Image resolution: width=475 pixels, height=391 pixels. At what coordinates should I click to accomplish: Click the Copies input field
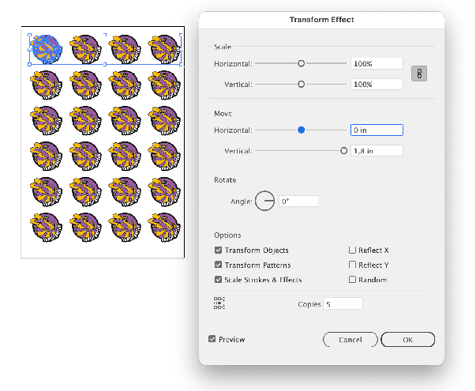343,304
